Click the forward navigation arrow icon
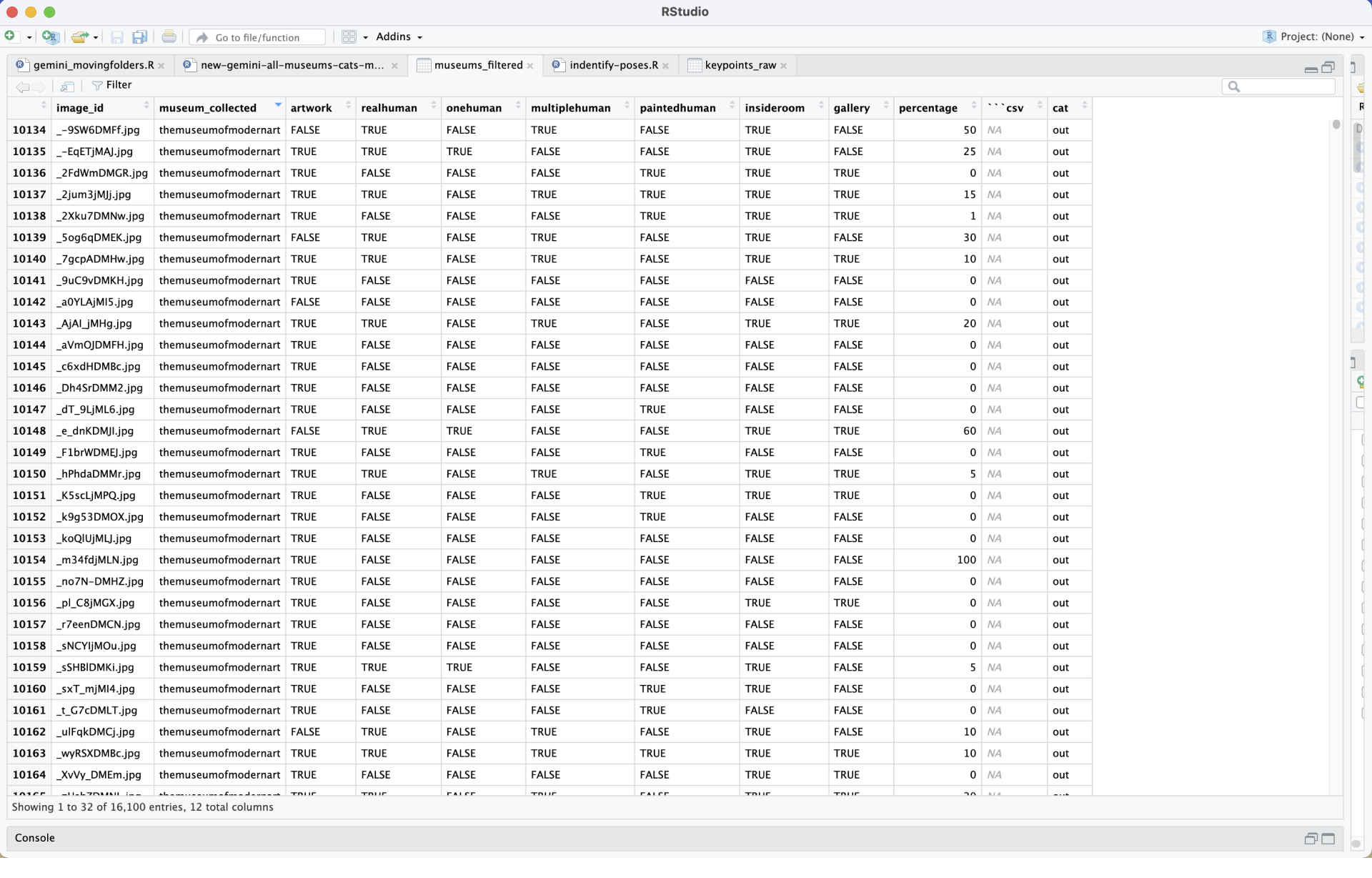1372x878 pixels. pyautogui.click(x=39, y=87)
